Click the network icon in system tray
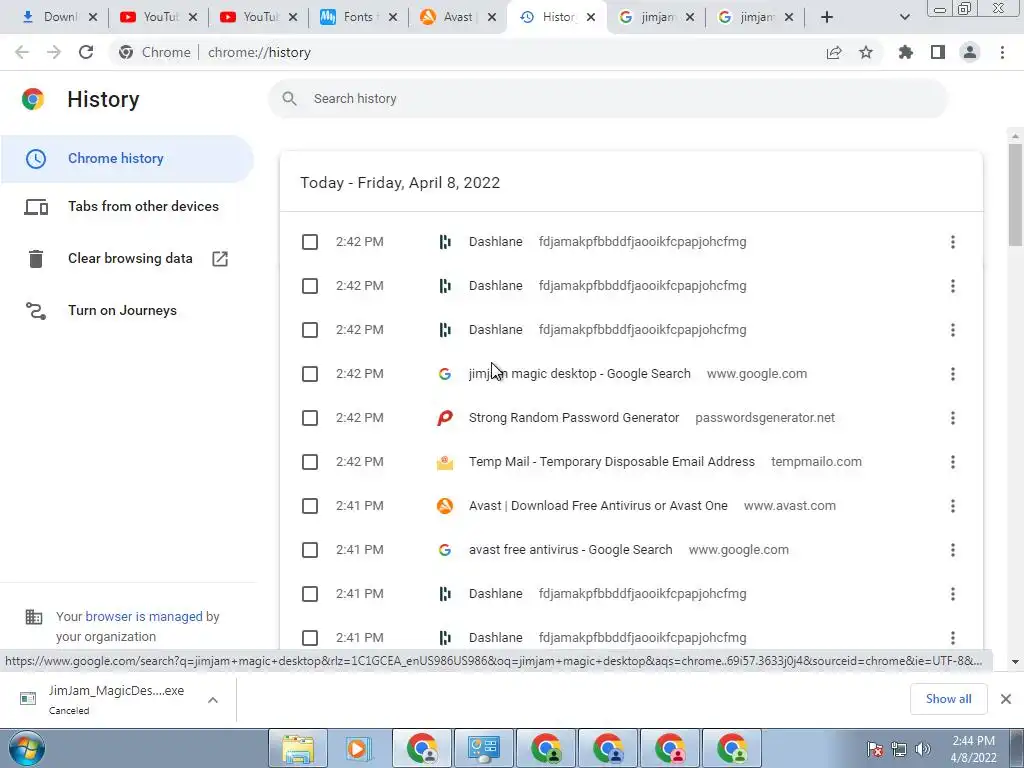Screen dimensions: 1024x768 click(x=899, y=749)
